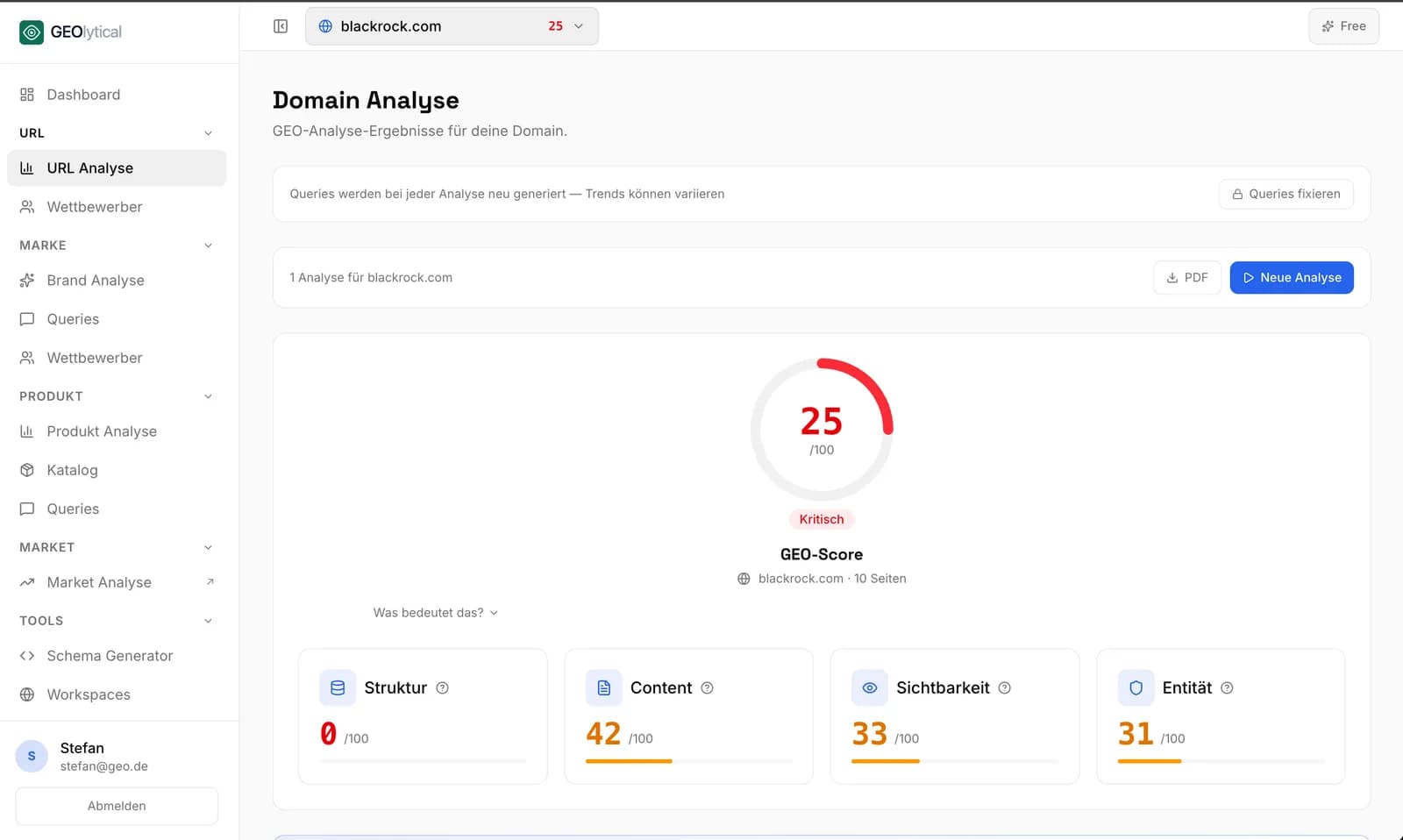Click the globe icon next to blackrock.com 10 Seiten
The height and width of the screenshot is (840, 1403).
[x=744, y=579]
